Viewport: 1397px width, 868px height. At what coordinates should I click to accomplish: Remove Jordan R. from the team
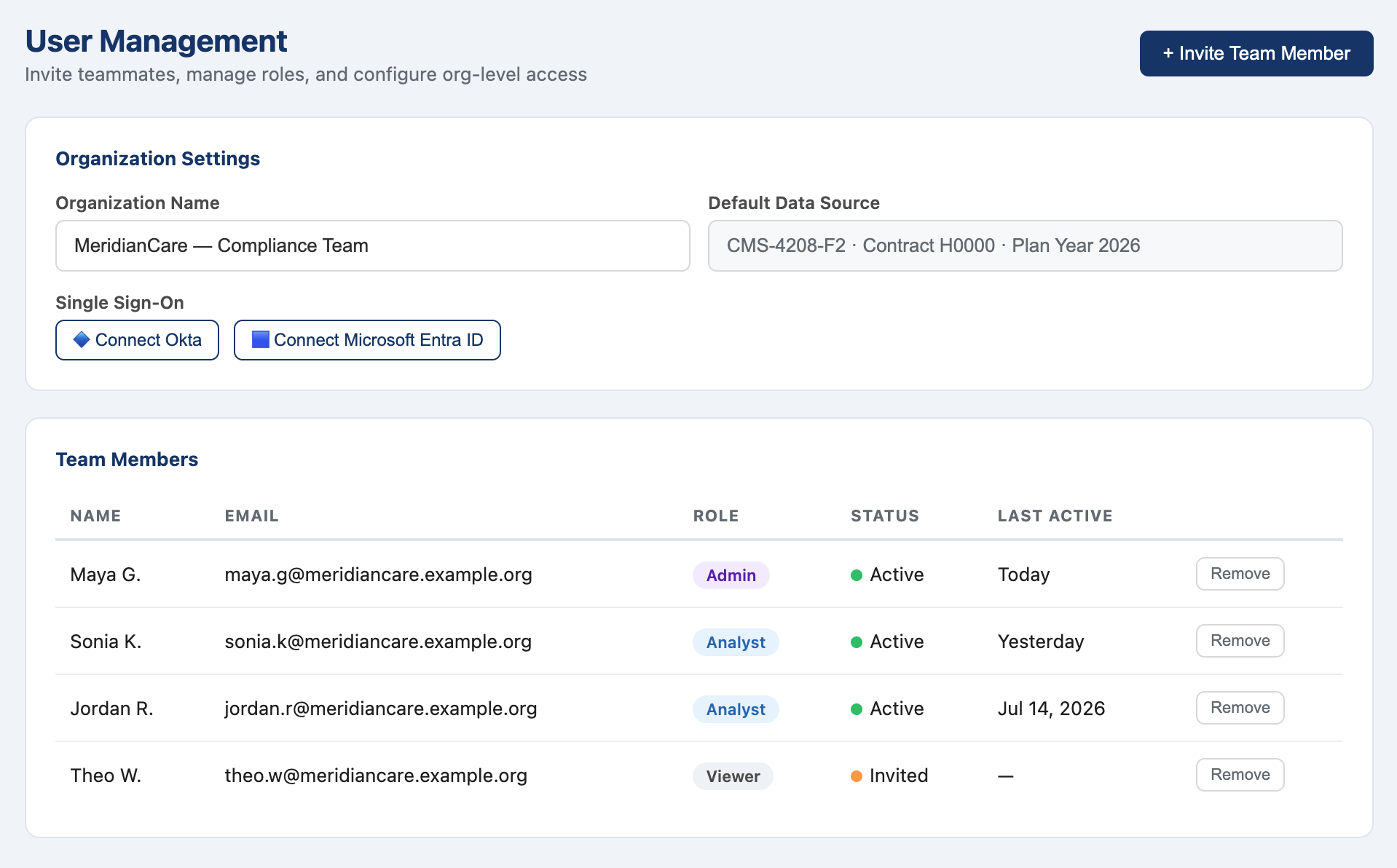coord(1240,708)
